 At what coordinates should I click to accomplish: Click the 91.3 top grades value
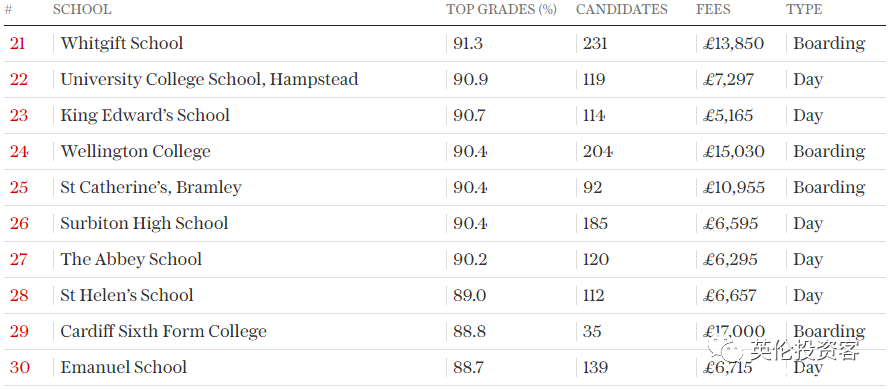tap(468, 43)
